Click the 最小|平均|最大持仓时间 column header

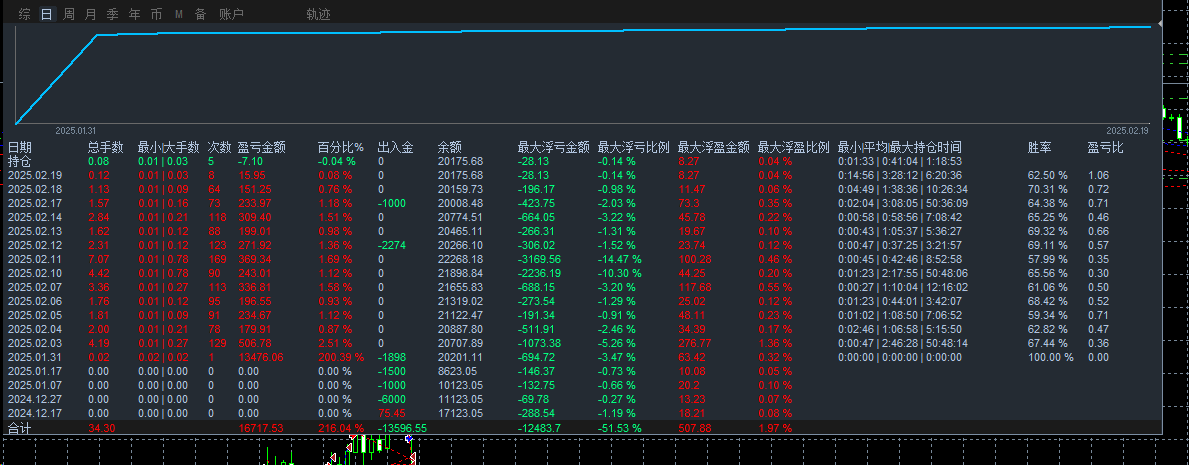(900, 148)
